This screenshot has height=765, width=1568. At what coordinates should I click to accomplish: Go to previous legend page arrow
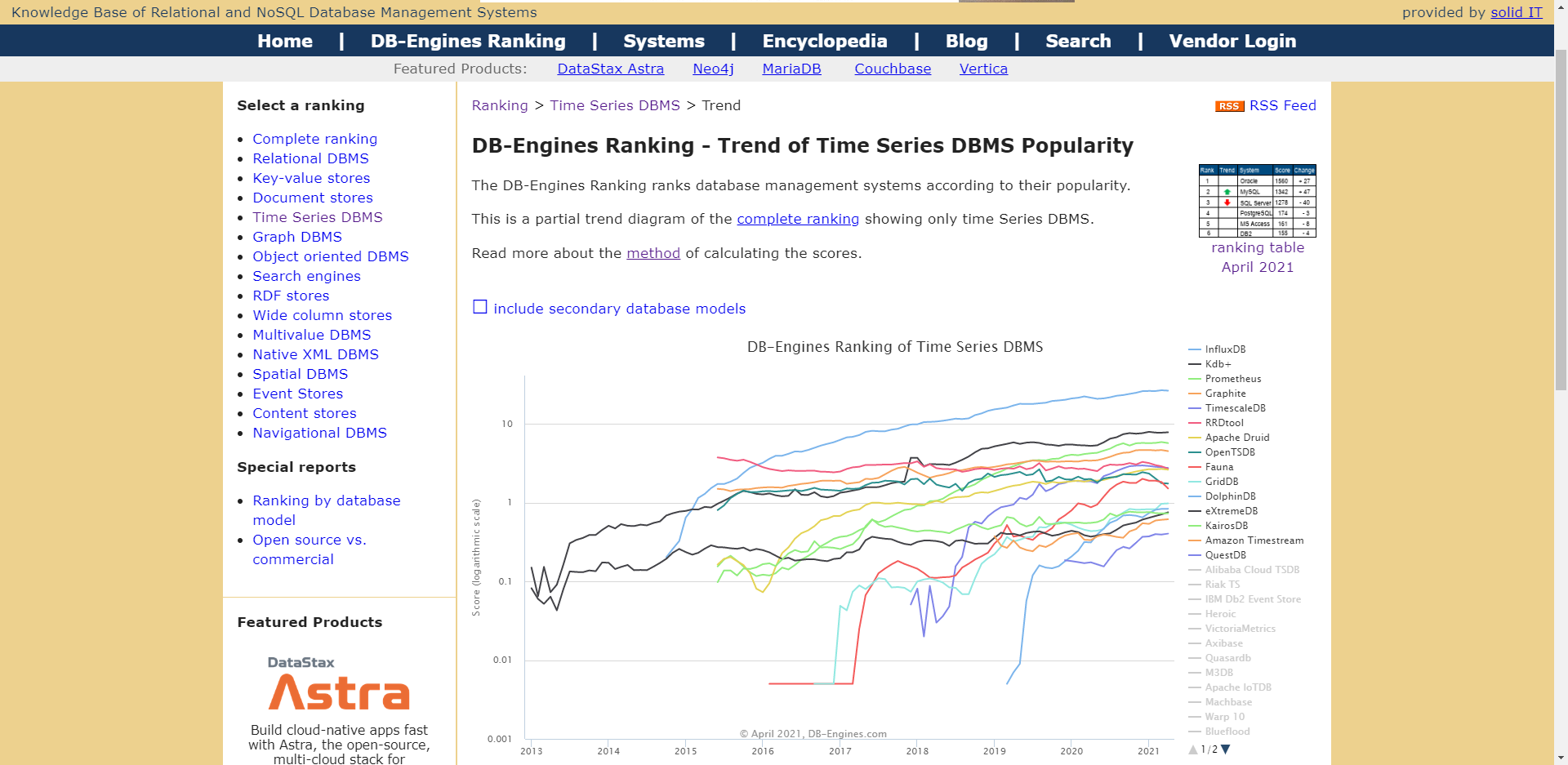pos(1193,749)
